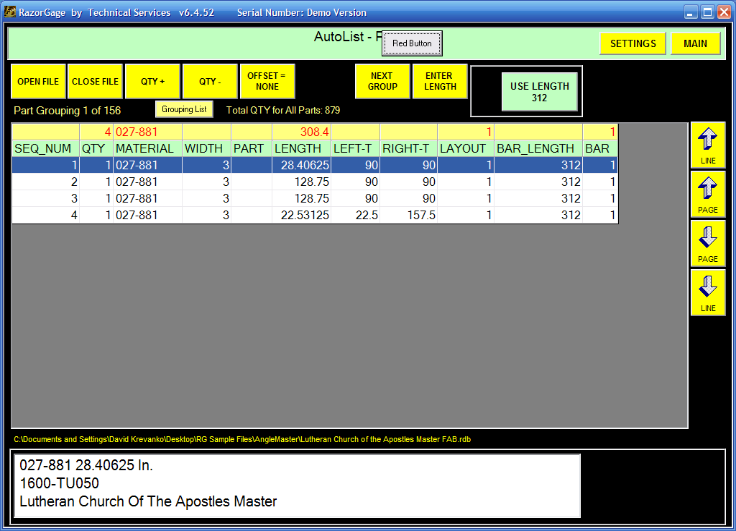Click the line up arrow icon
The height and width of the screenshot is (531, 736).
coord(707,143)
